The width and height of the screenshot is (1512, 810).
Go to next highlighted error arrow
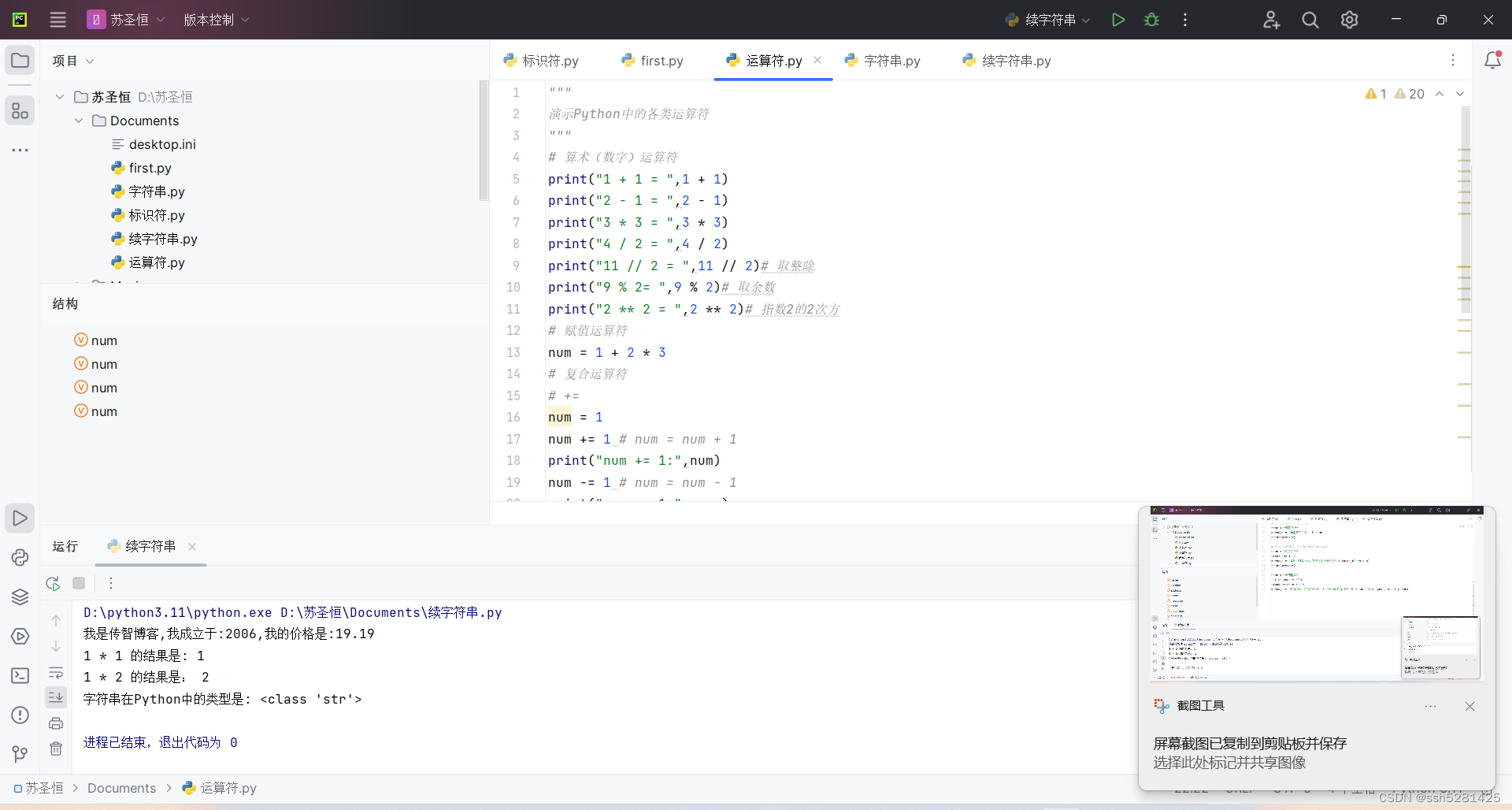[1460, 94]
